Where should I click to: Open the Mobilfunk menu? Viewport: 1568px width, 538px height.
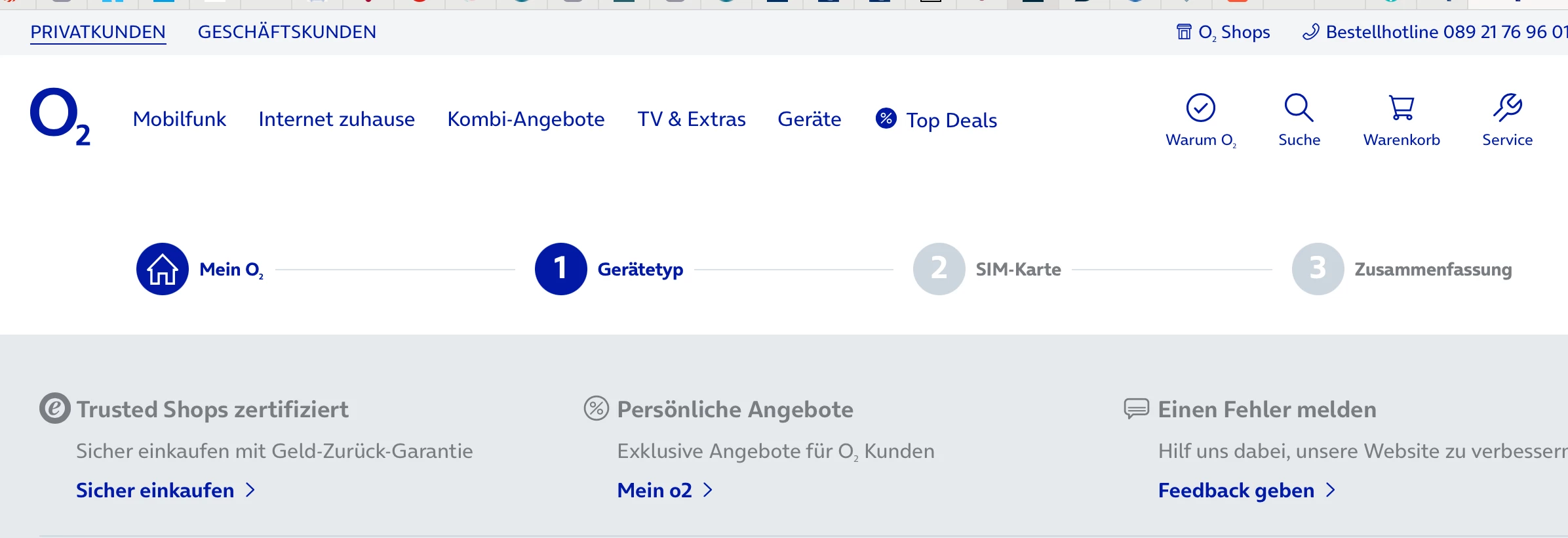[179, 119]
